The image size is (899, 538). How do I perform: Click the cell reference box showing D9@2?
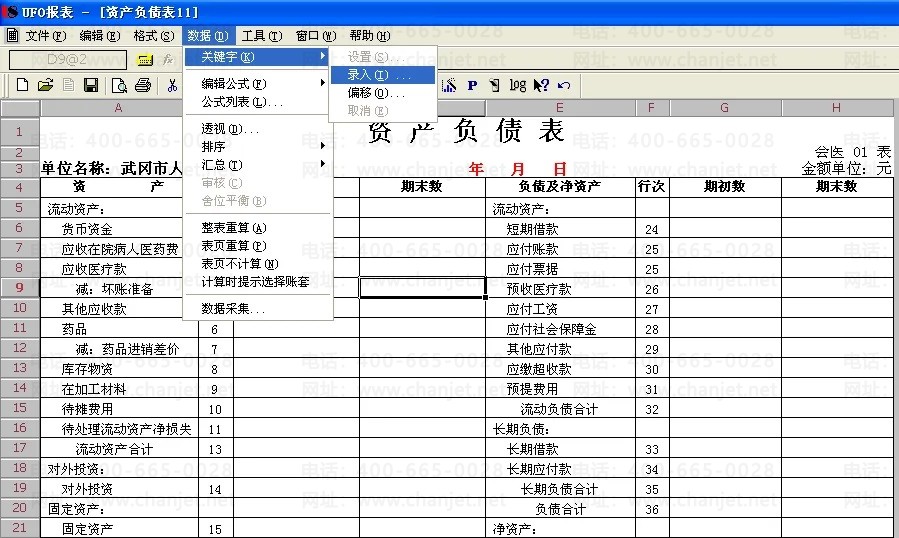point(68,60)
